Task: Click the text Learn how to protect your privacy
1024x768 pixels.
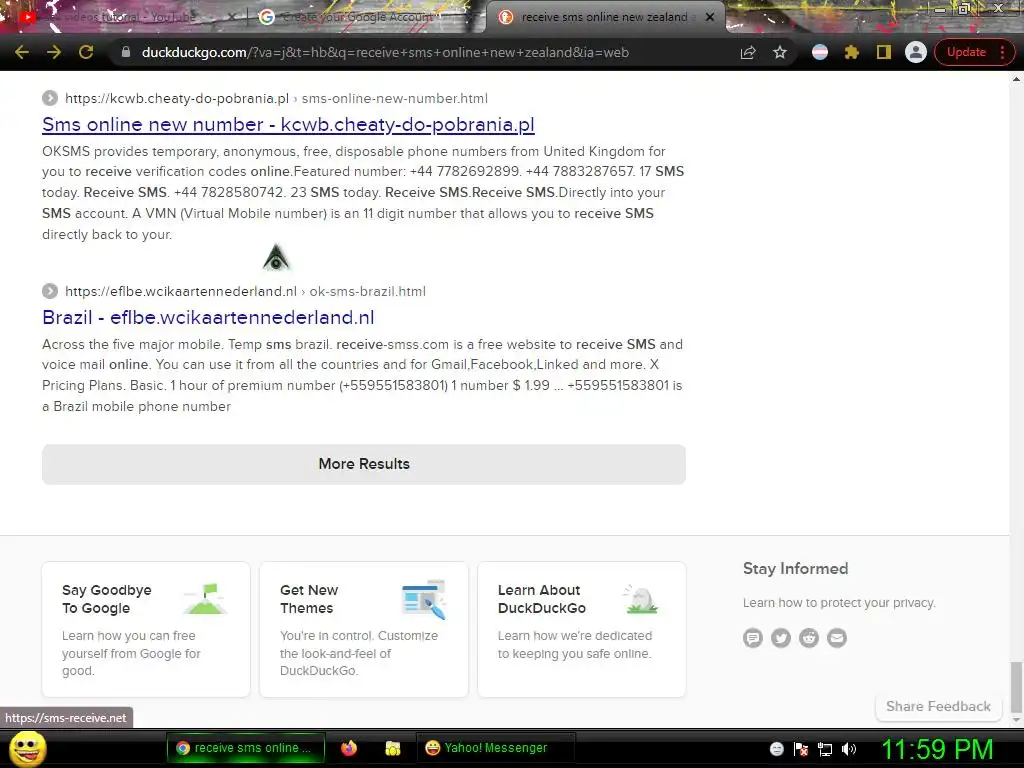Action: (839, 603)
